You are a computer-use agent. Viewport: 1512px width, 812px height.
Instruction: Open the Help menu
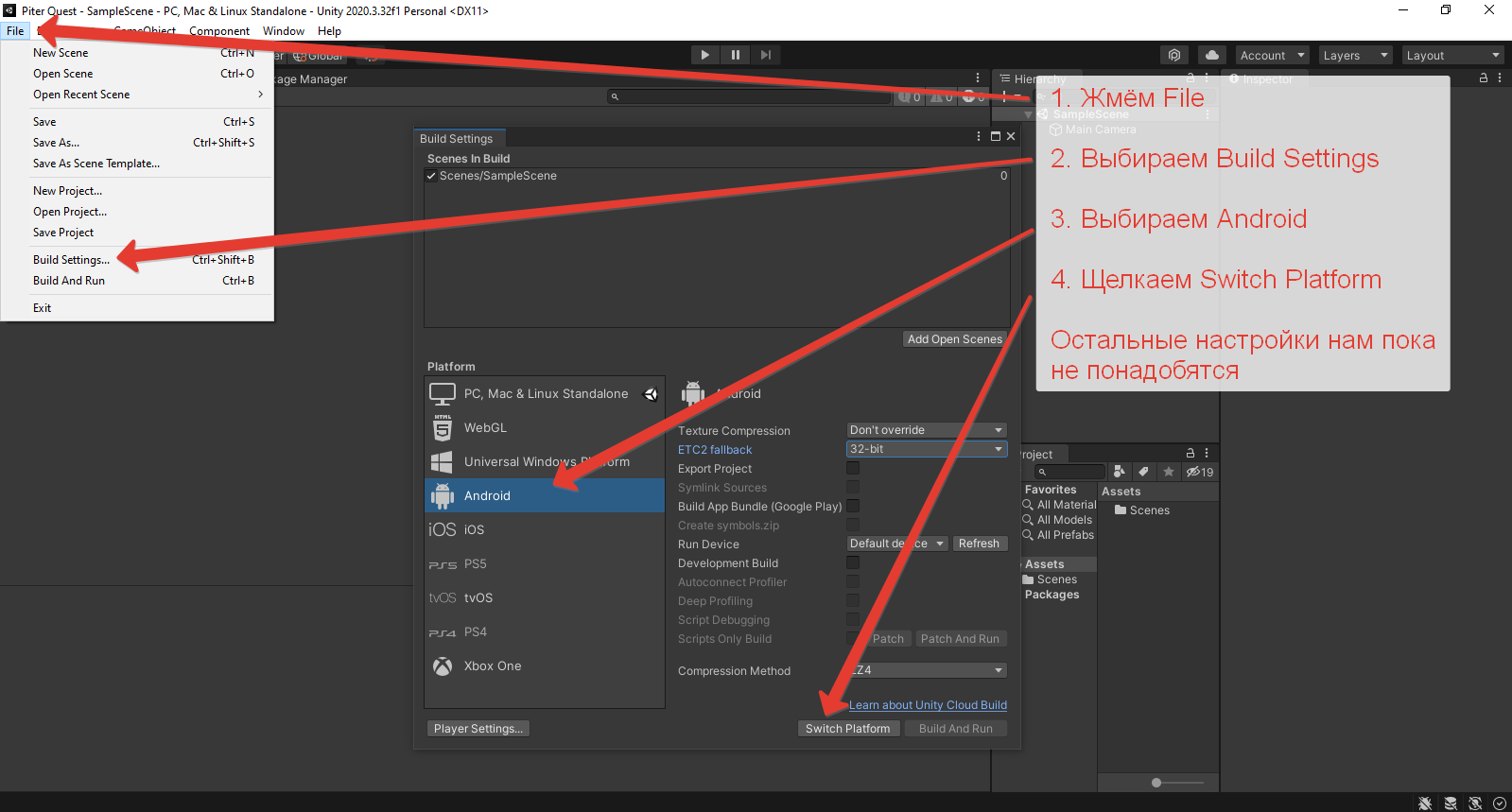(329, 31)
